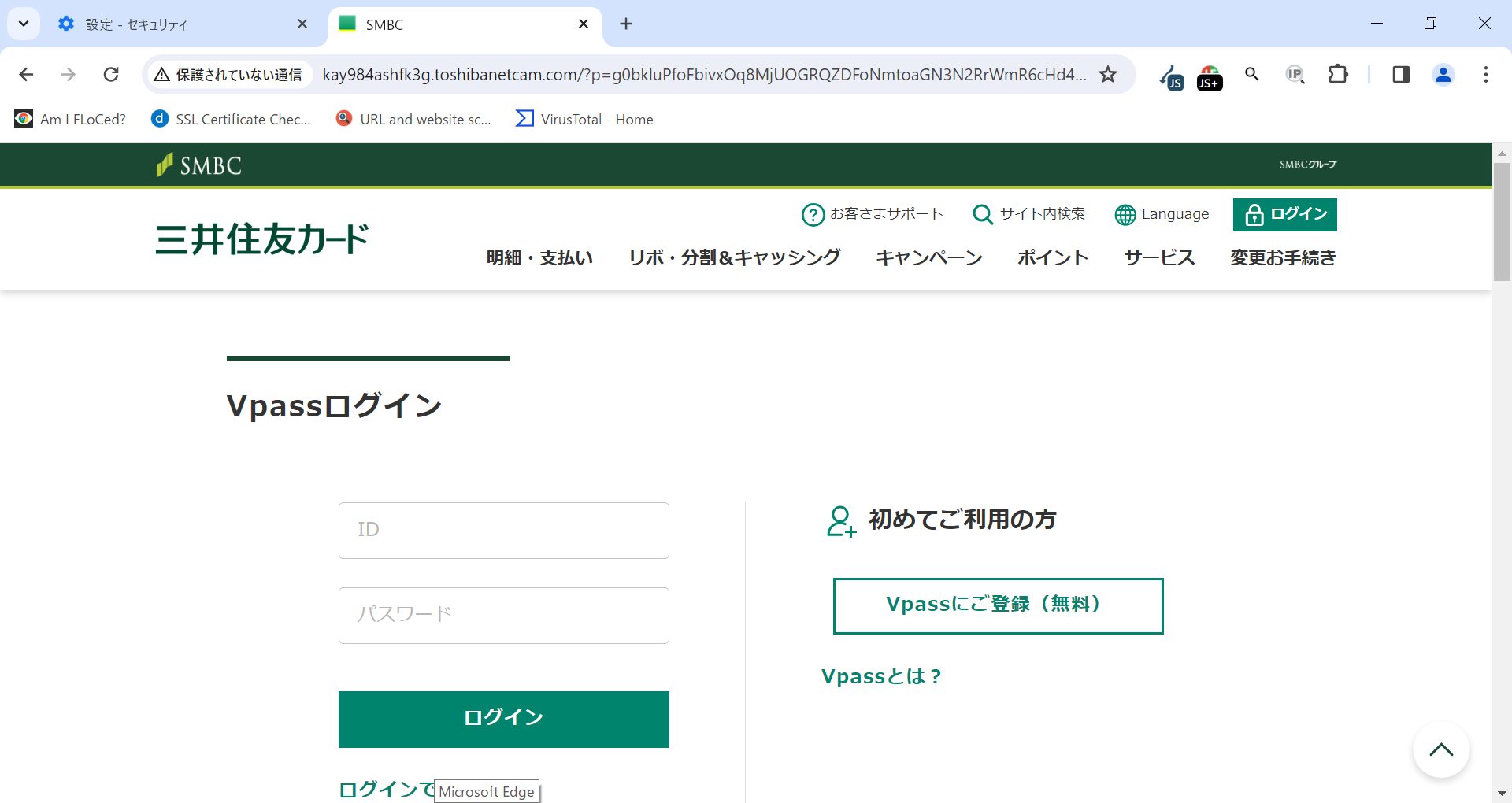Open the Chrome profile avatar
Screen dimensions: 1512x803
1443,74
